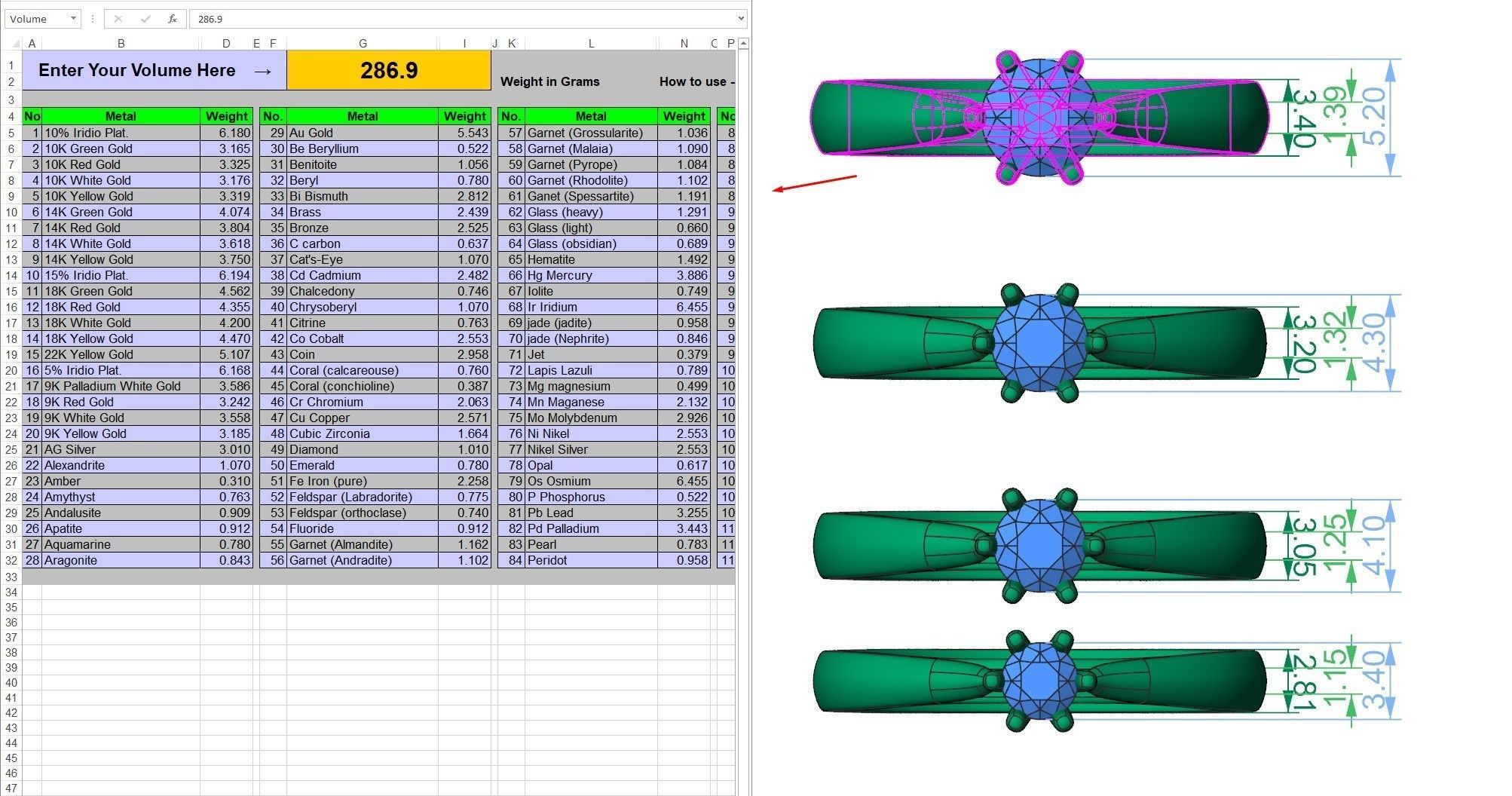Select the column N header
The width and height of the screenshot is (1512, 796).
pyautogui.click(x=684, y=44)
